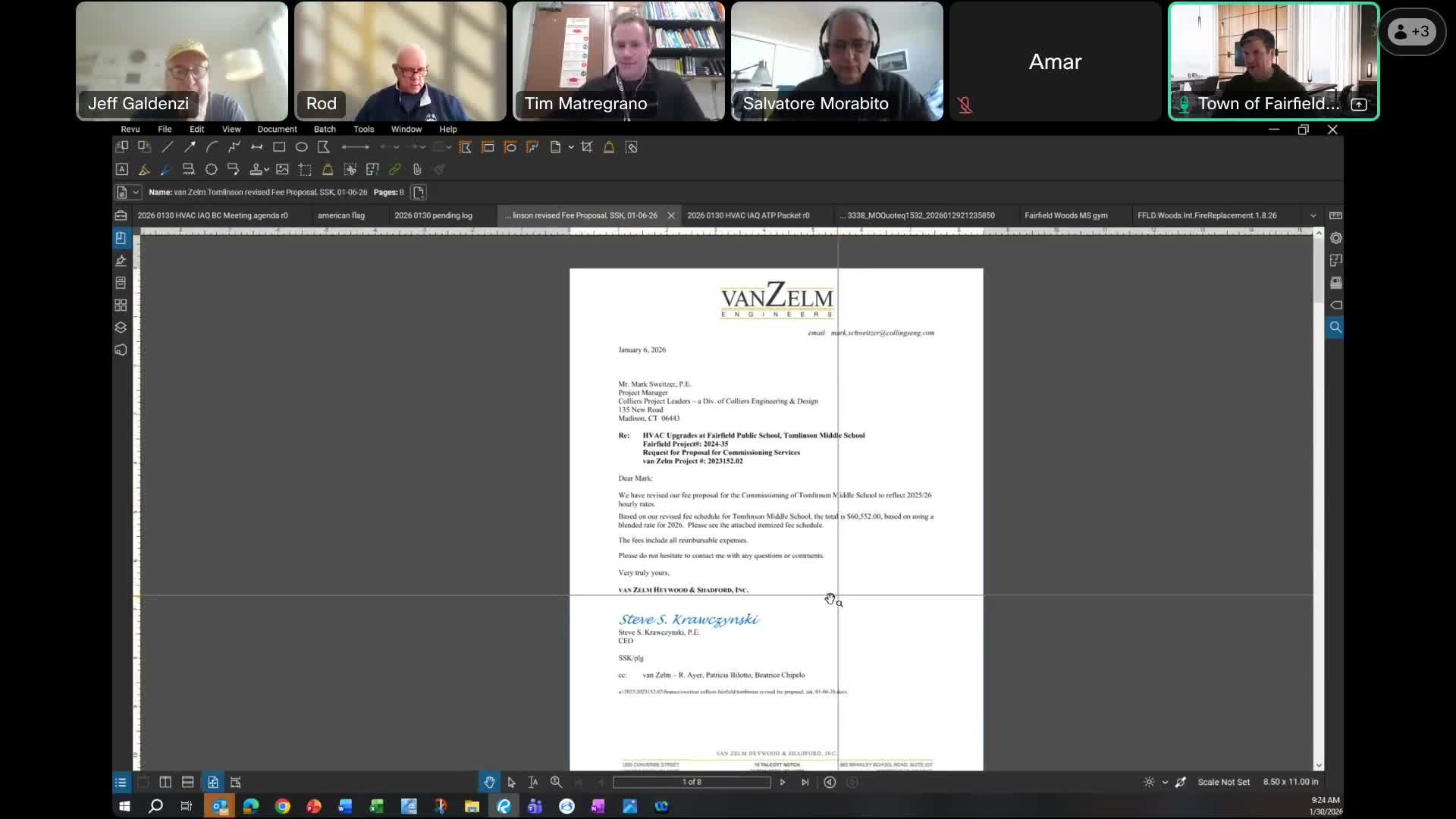Expand the overflow chevron at end of document tabs
The width and height of the screenshot is (1456, 819).
coord(1314,215)
